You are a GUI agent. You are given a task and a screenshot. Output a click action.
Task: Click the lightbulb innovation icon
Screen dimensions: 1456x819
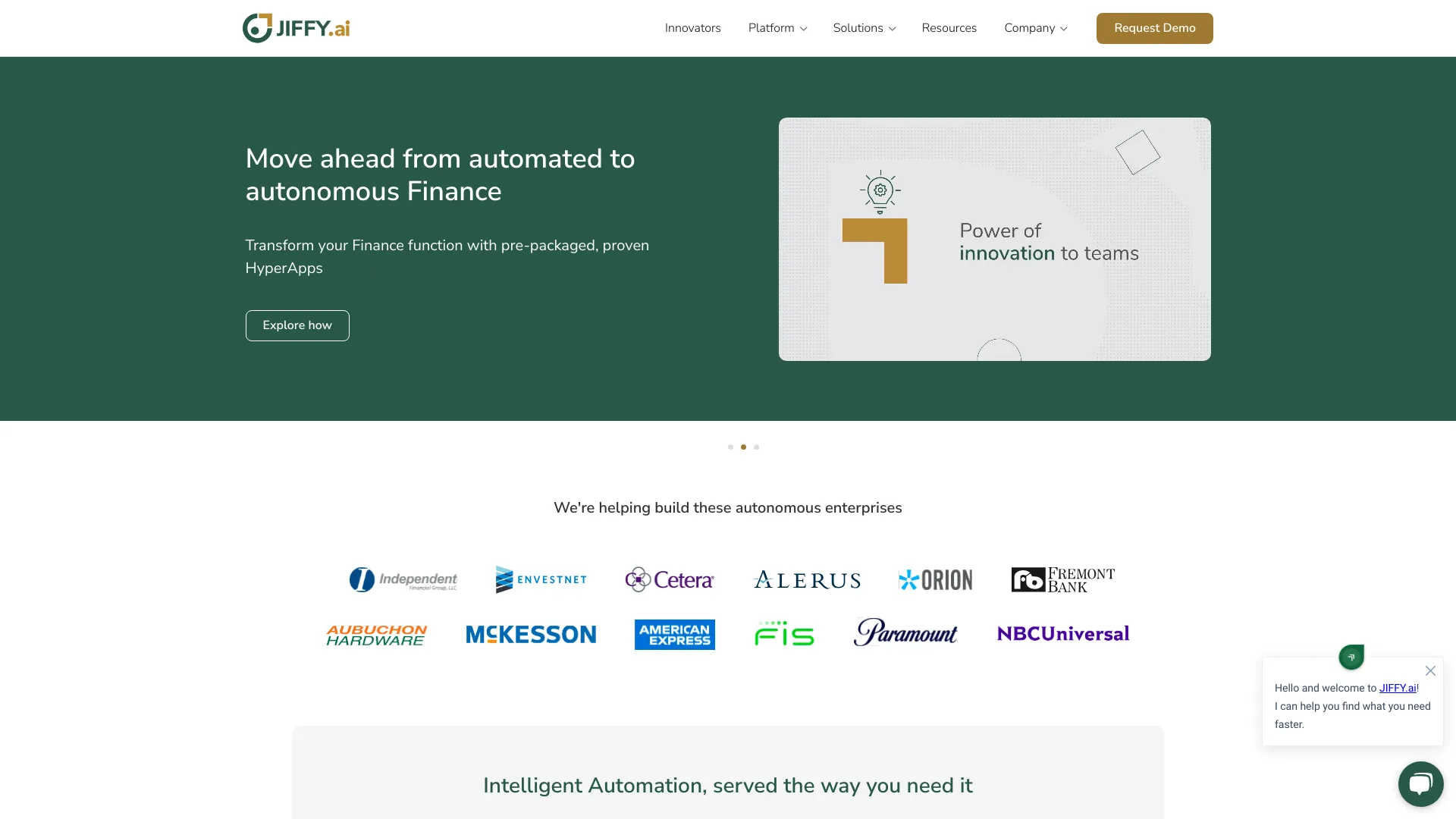(x=879, y=191)
